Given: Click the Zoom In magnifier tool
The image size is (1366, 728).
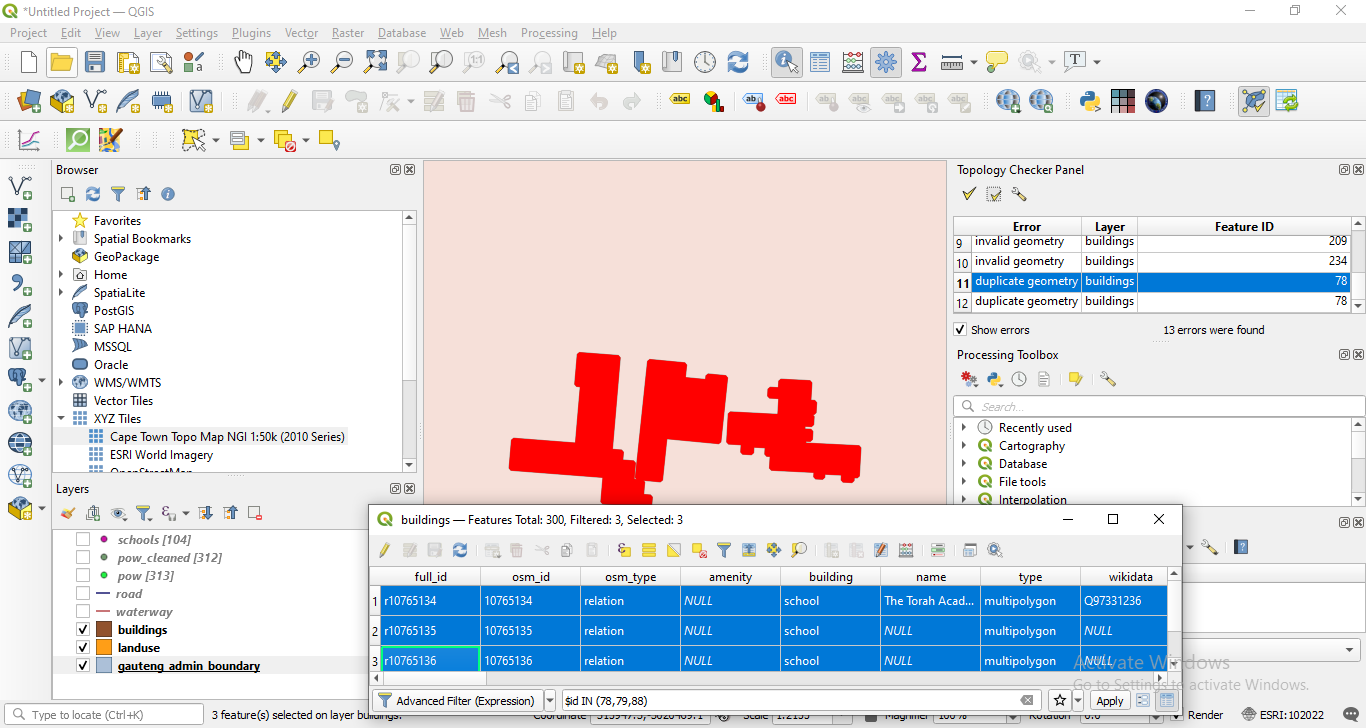Looking at the screenshot, I should tap(309, 62).
